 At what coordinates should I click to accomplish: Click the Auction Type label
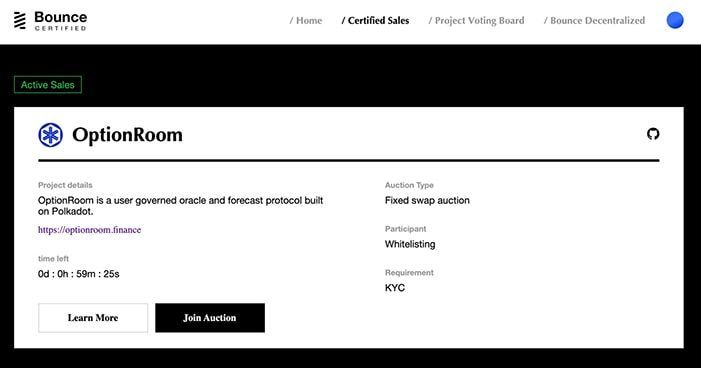(409, 185)
